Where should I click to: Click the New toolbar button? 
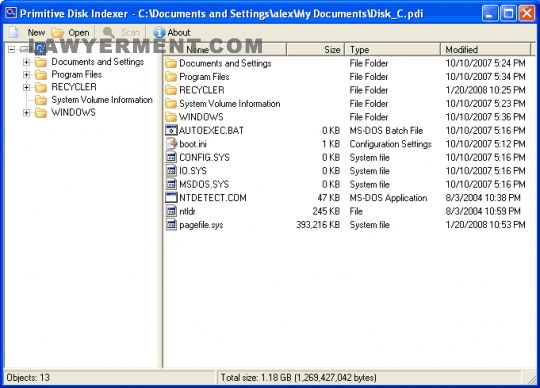[x=27, y=33]
